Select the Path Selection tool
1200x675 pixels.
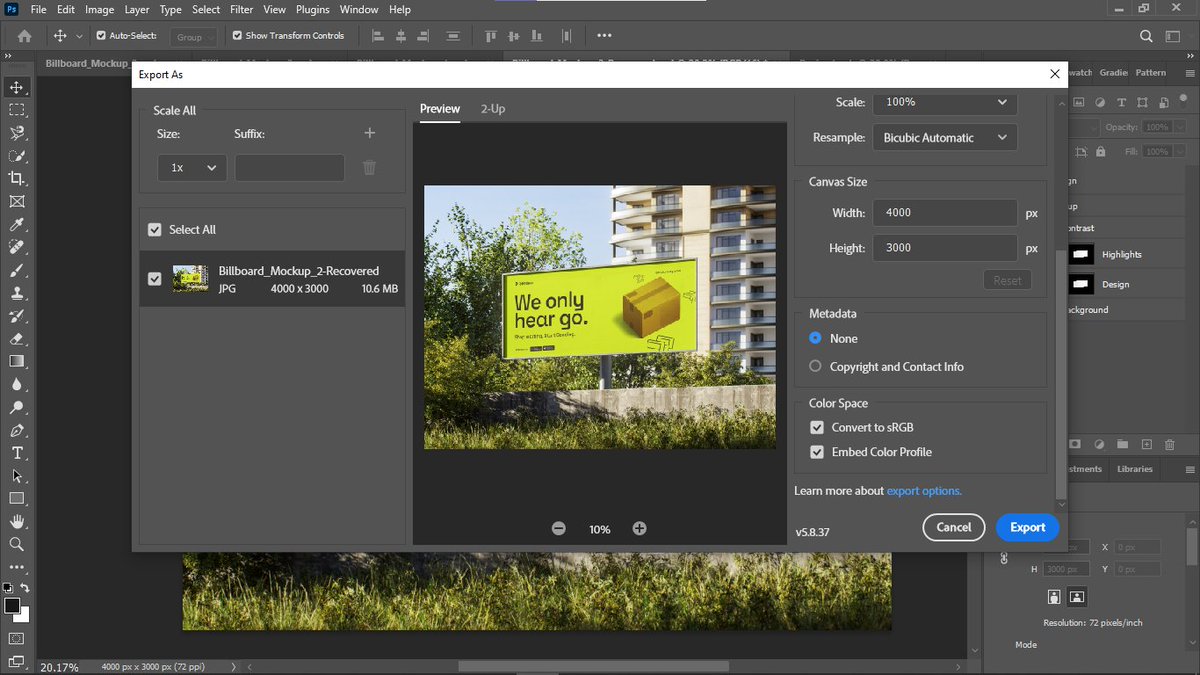(x=16, y=475)
